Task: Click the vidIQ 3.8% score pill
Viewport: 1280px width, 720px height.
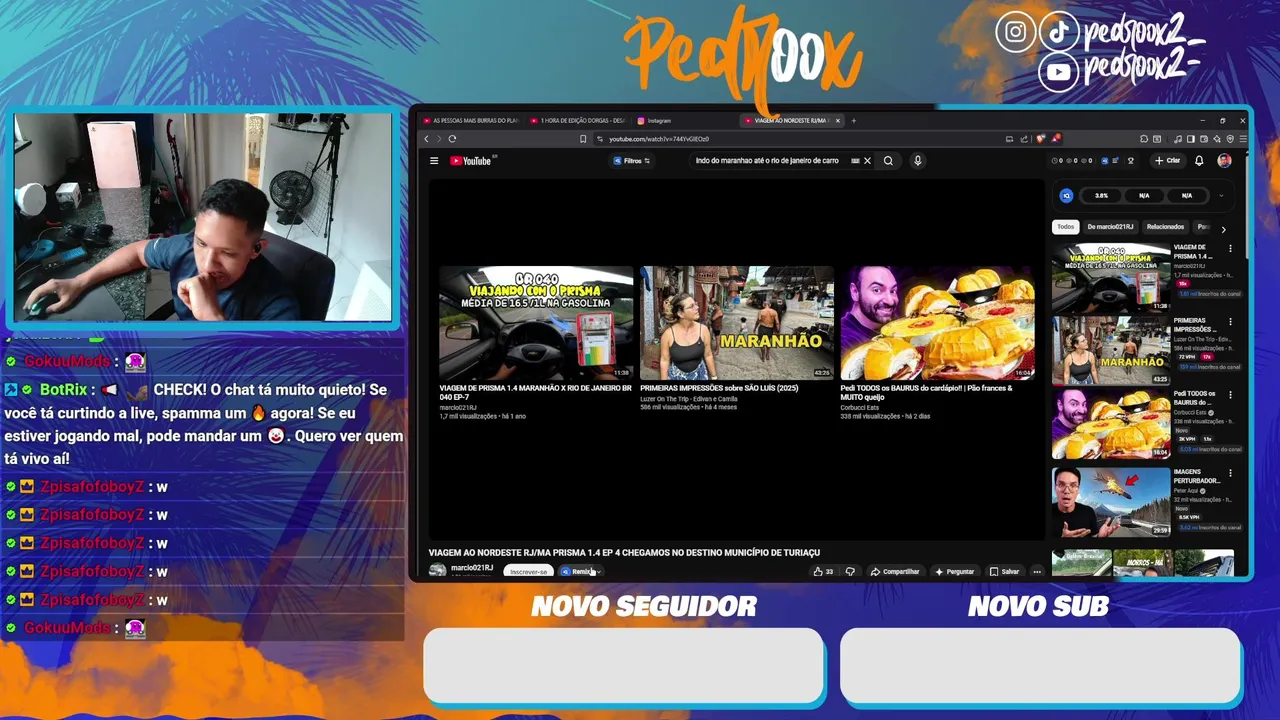Action: click(1101, 196)
